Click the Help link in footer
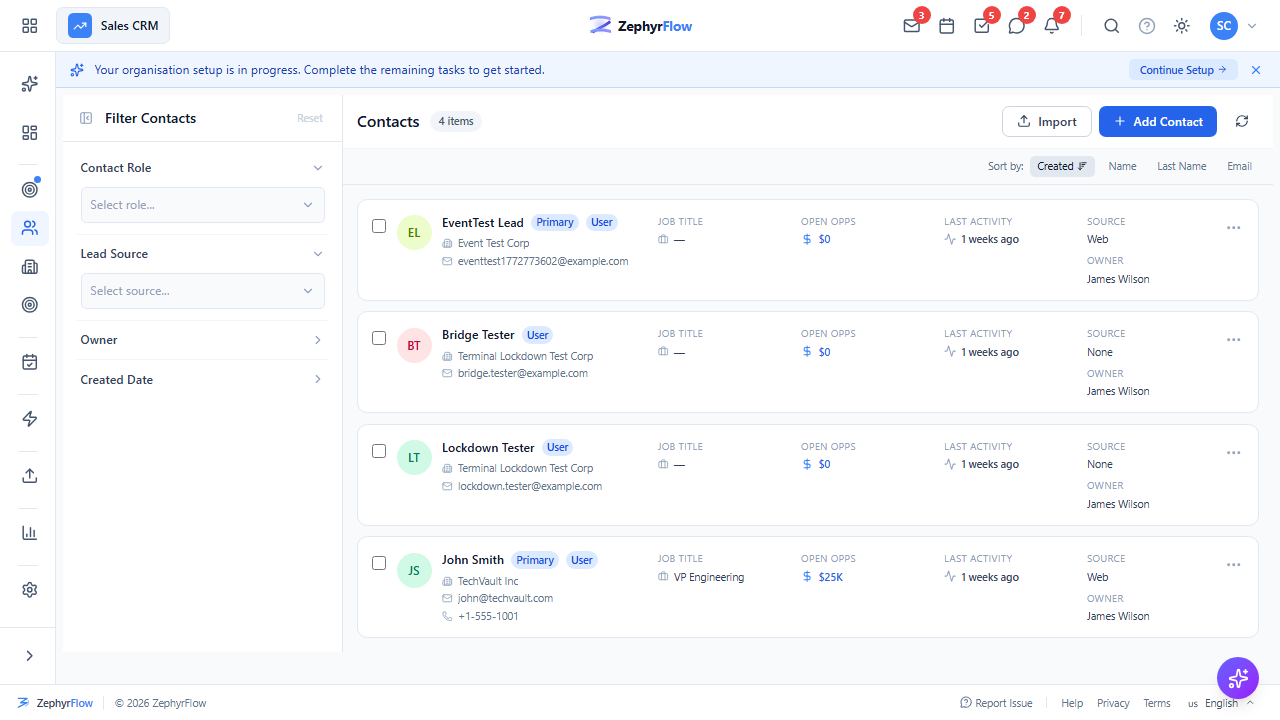The width and height of the screenshot is (1280, 720). coord(1072,703)
